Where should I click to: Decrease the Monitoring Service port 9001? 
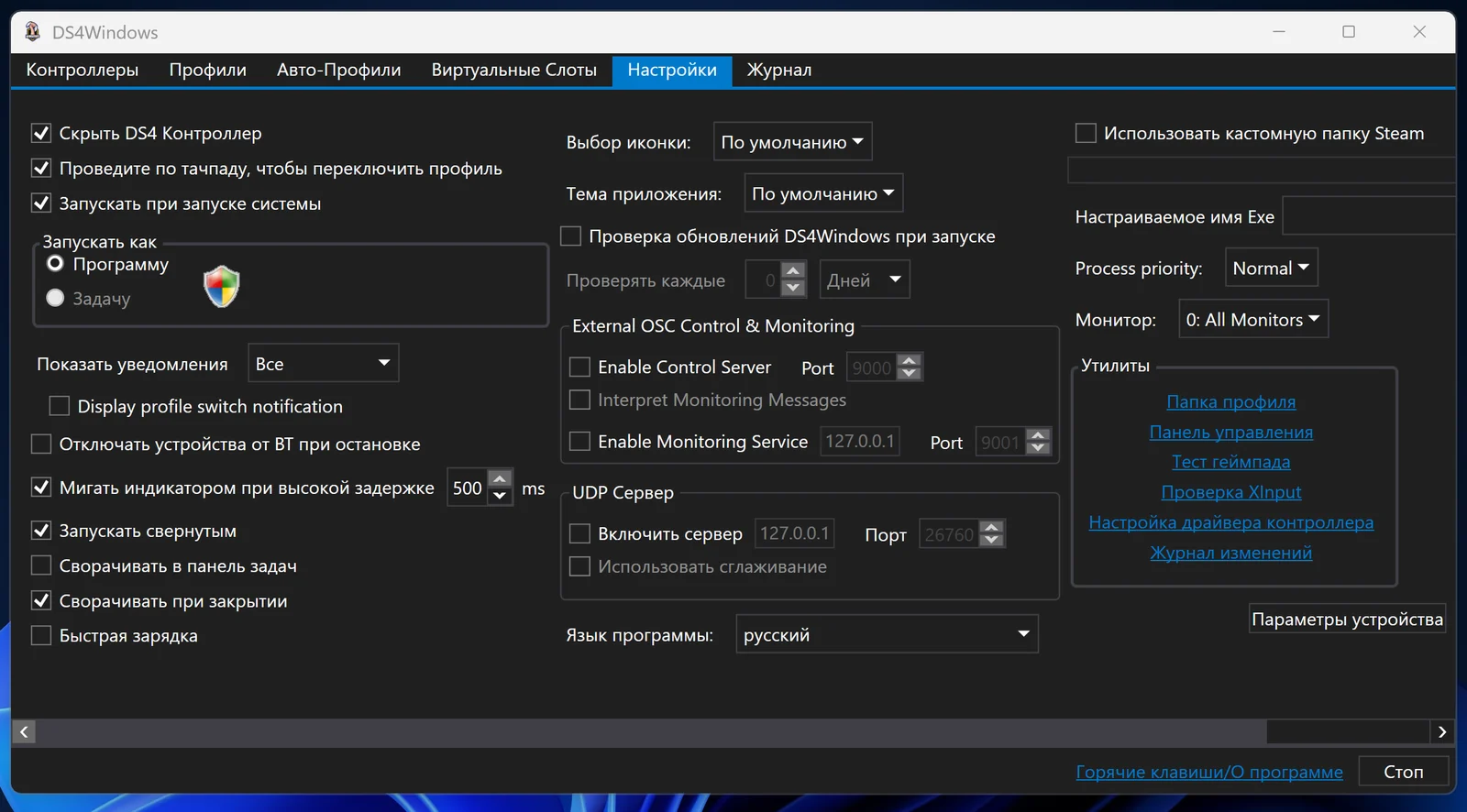1038,448
